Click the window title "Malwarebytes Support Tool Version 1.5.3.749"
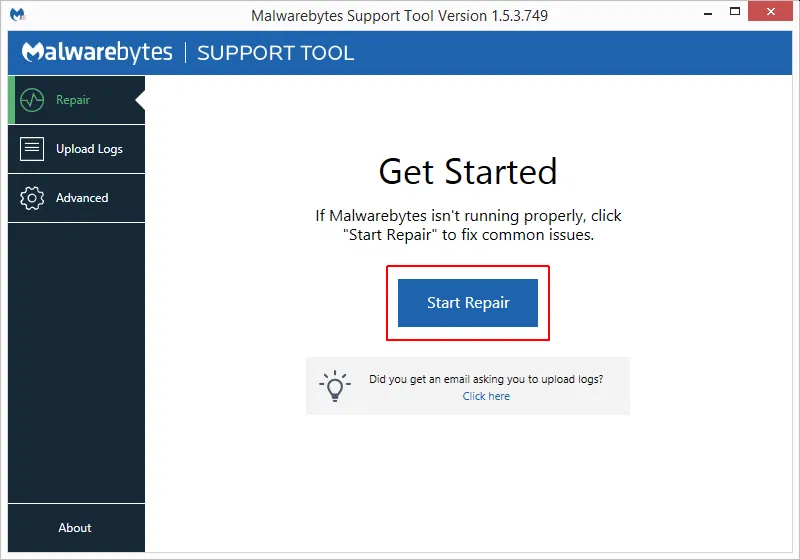 399,16
